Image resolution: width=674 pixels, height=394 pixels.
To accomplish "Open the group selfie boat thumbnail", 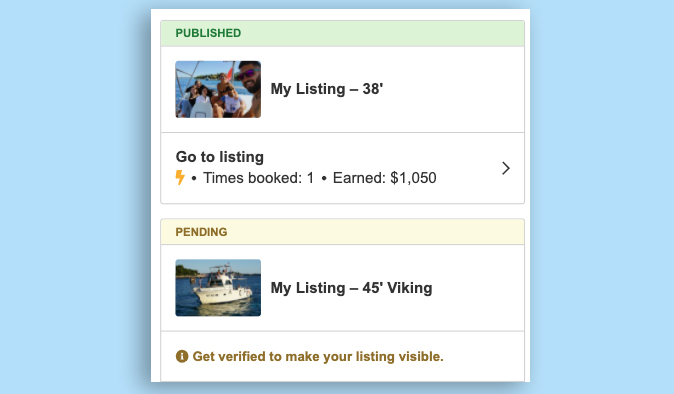I will (218, 89).
